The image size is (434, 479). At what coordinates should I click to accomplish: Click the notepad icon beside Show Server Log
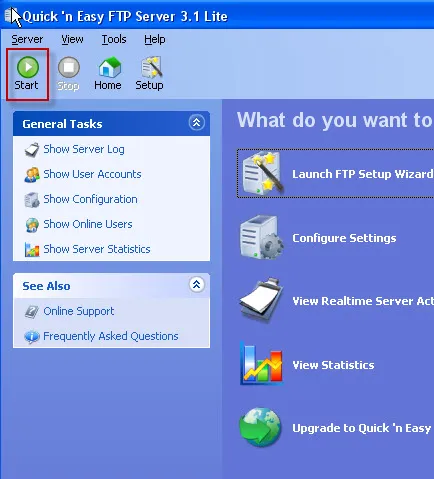(32, 150)
